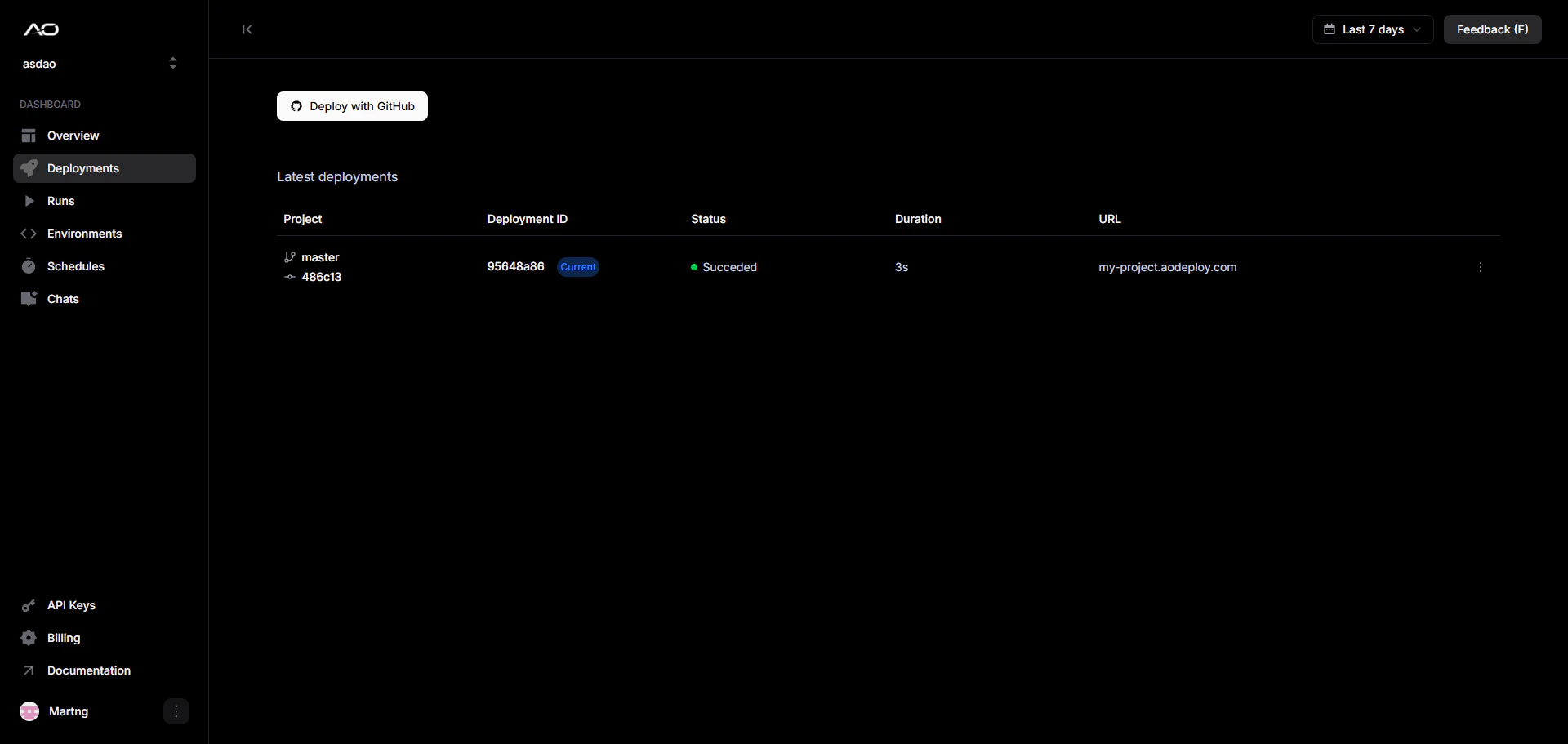Click the Overview layout icon
1568x744 pixels.
pyautogui.click(x=29, y=136)
